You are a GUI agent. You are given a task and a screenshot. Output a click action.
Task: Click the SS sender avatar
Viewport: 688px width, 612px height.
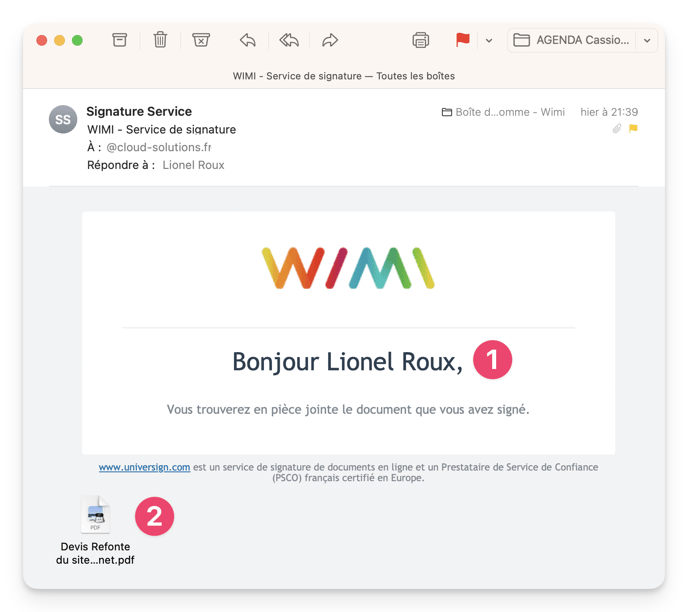point(63,119)
